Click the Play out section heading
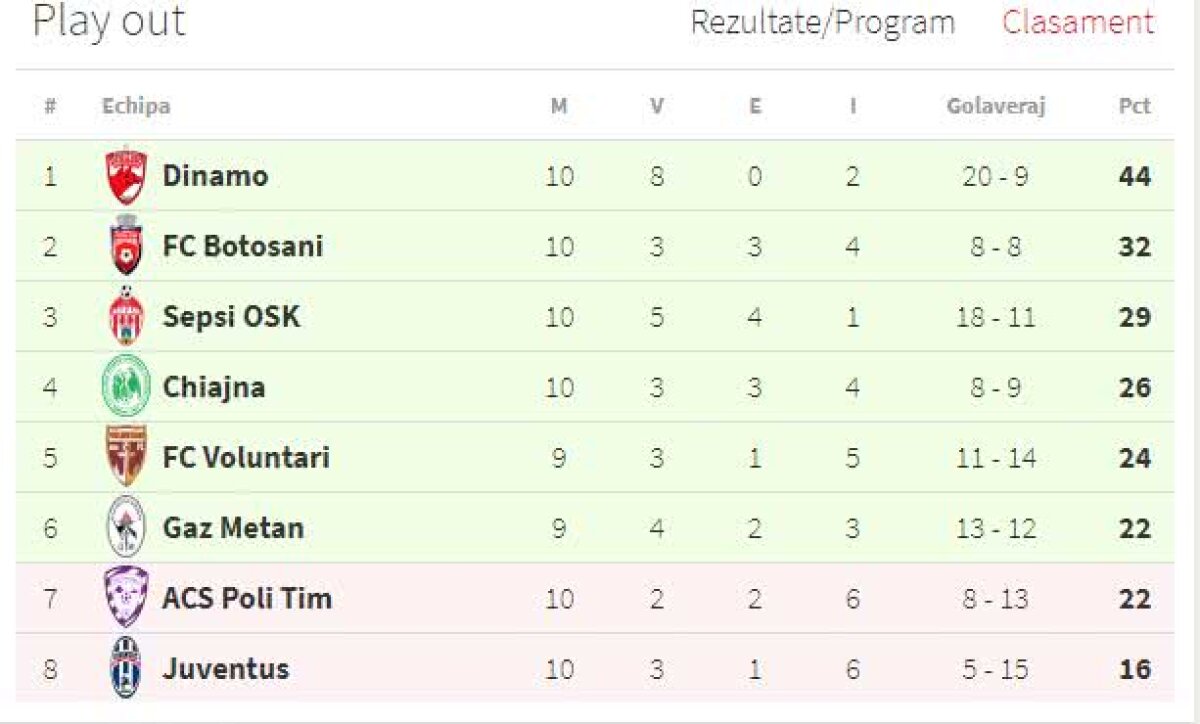This screenshot has width=1200, height=724. [109, 22]
